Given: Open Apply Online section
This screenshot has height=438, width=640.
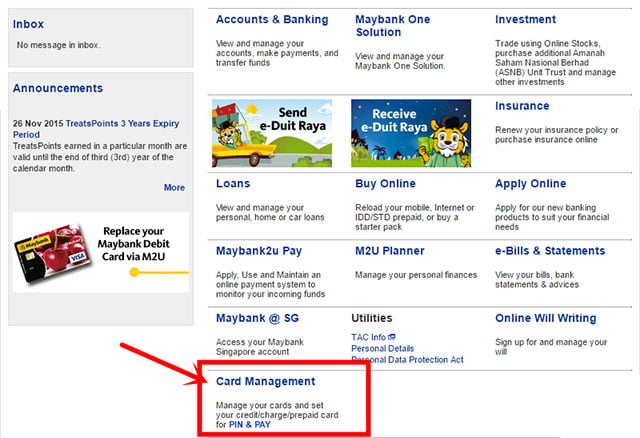Looking at the screenshot, I should point(531,184).
